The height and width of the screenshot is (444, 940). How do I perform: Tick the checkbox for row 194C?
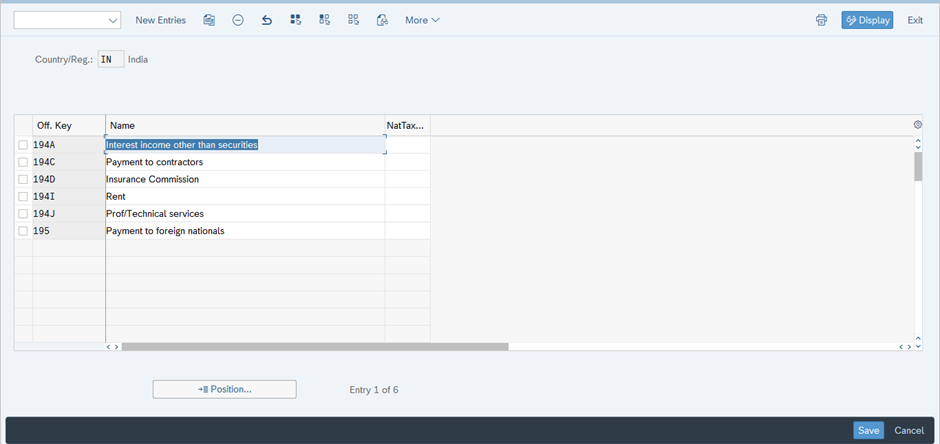pyautogui.click(x=23, y=162)
